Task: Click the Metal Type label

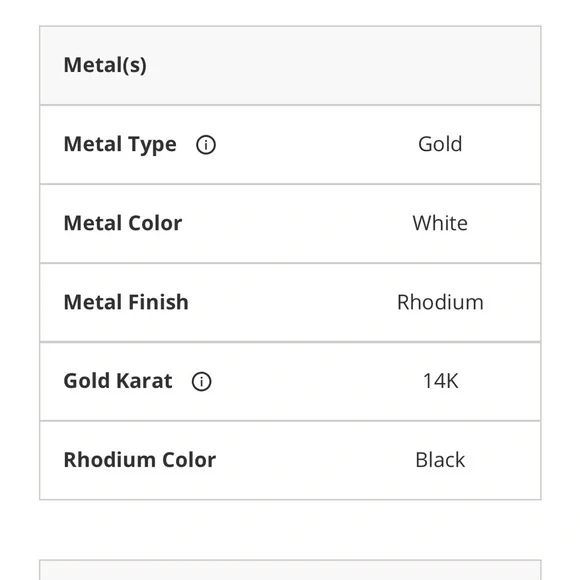Action: tap(120, 144)
